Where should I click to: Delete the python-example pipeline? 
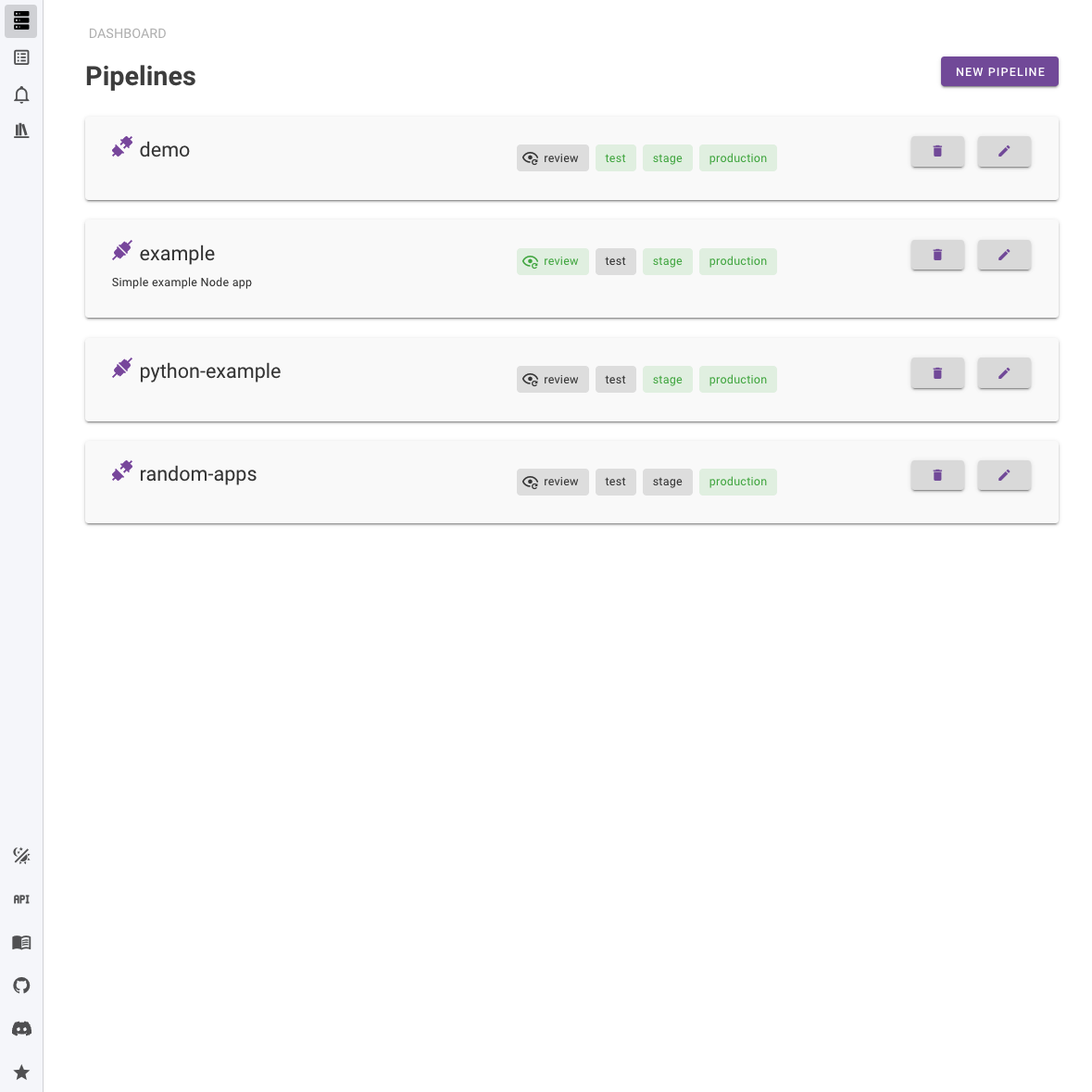tap(937, 373)
